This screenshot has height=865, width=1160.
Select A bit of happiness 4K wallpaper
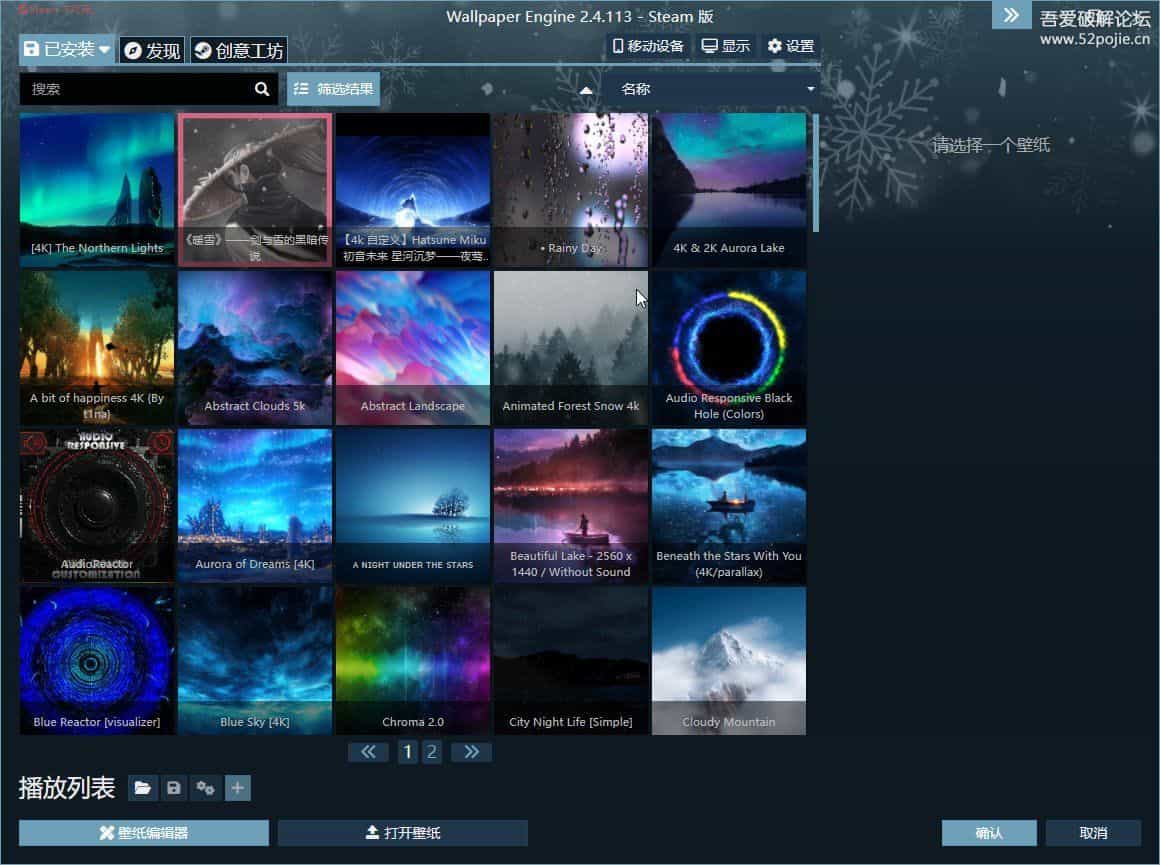click(97, 348)
